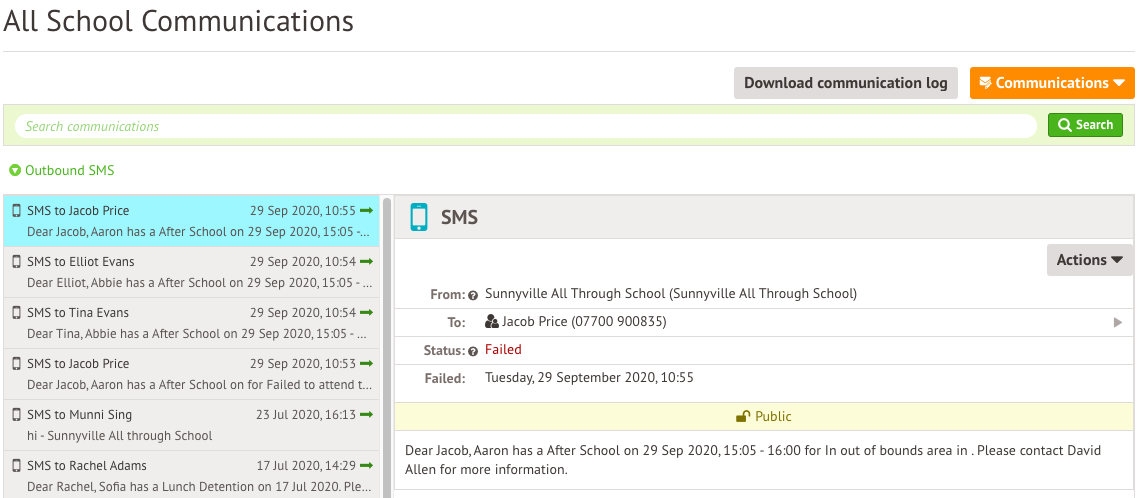Open SMS to Jacob Price sent 10:53
The width and height of the screenshot is (1143, 498).
coord(191,374)
